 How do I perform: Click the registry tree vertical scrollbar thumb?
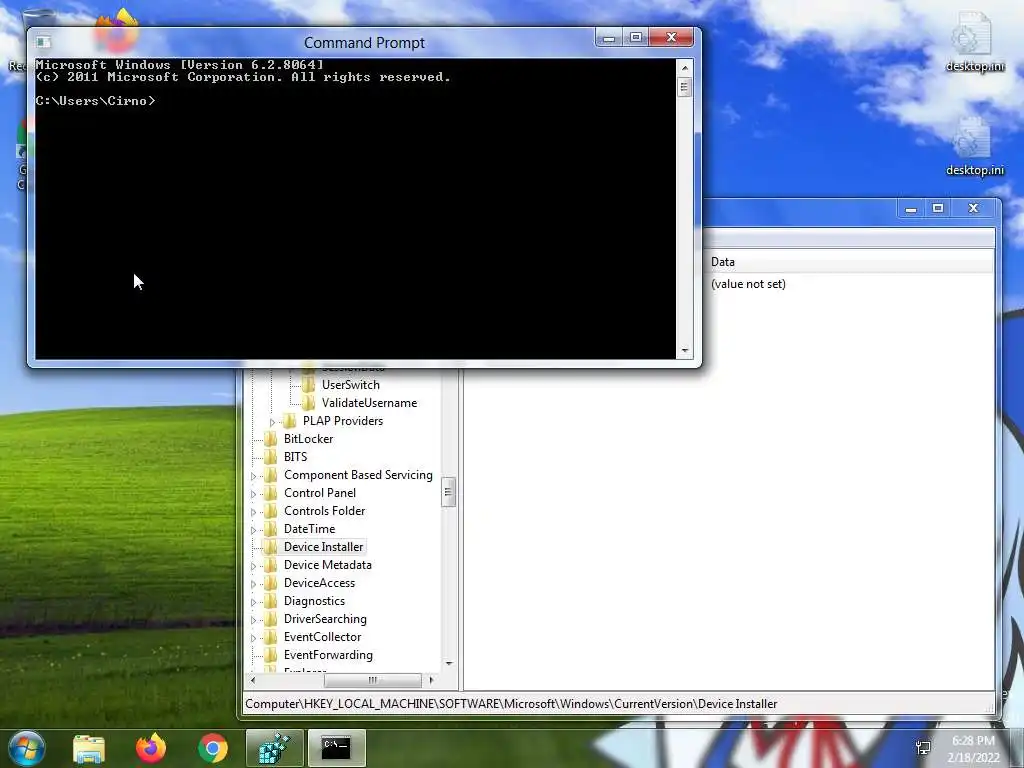pyautogui.click(x=448, y=492)
